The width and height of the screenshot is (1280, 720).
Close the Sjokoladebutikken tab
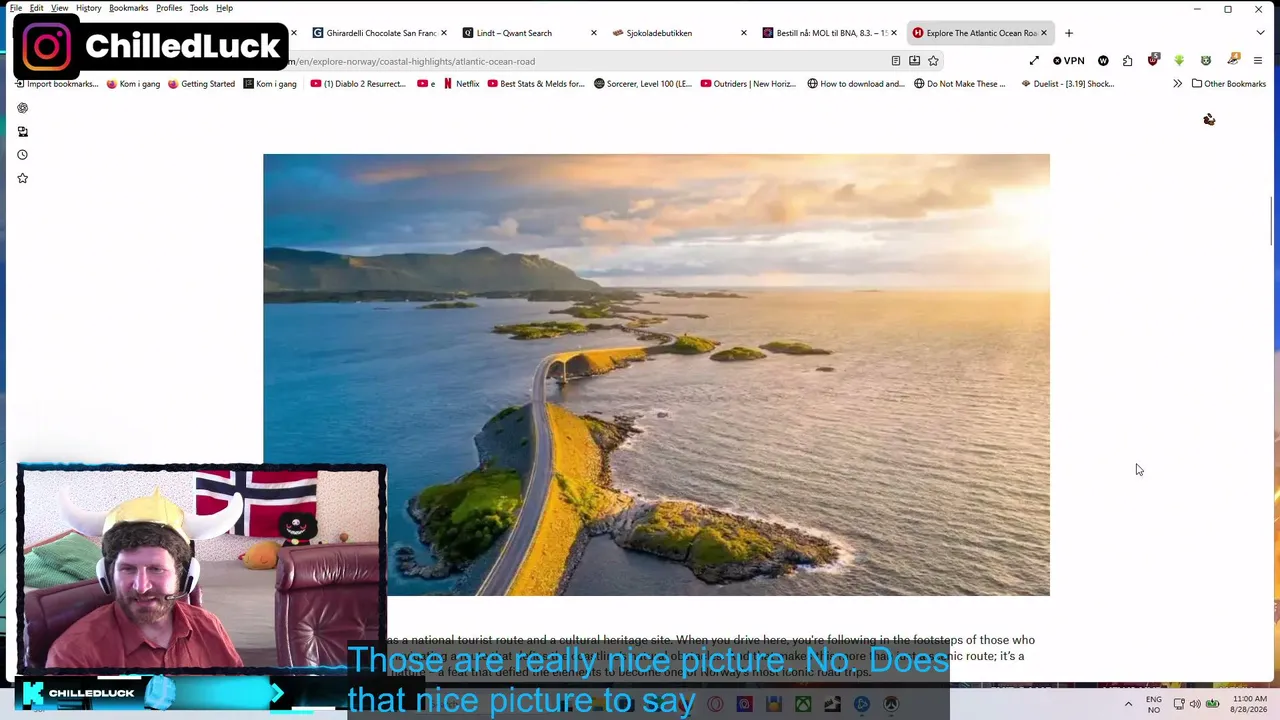(x=743, y=33)
